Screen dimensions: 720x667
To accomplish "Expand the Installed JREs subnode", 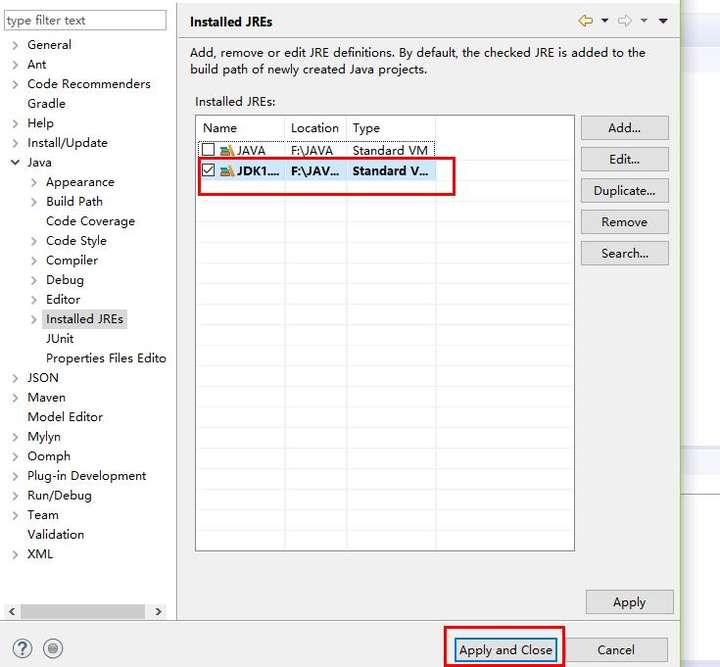I will 34,319.
